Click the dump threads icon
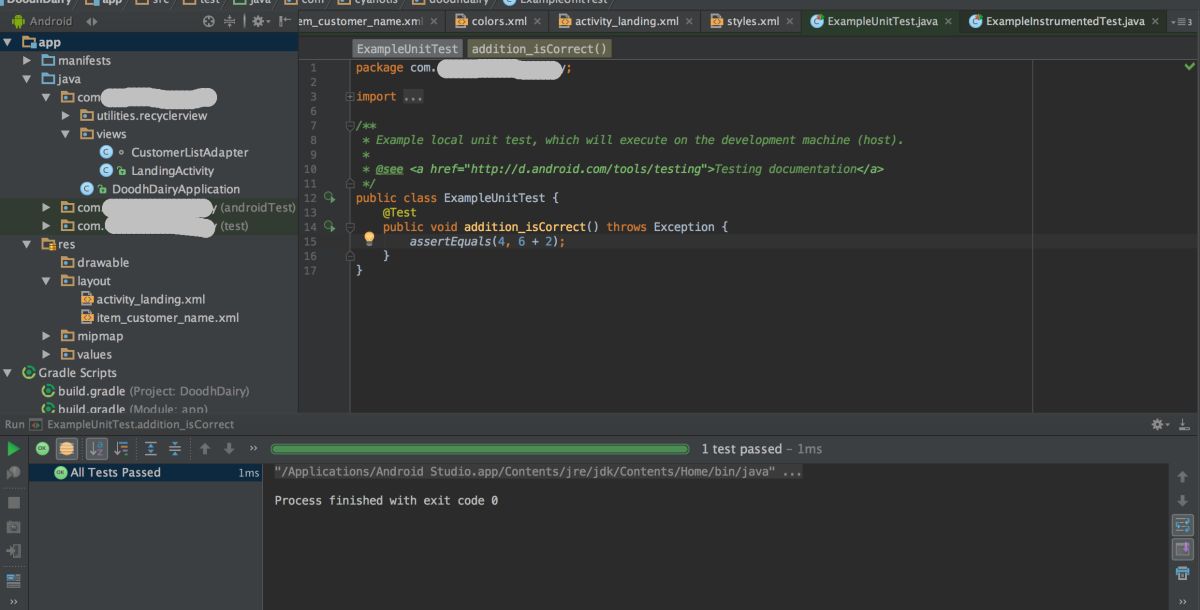This screenshot has width=1200, height=610. [x=13, y=527]
